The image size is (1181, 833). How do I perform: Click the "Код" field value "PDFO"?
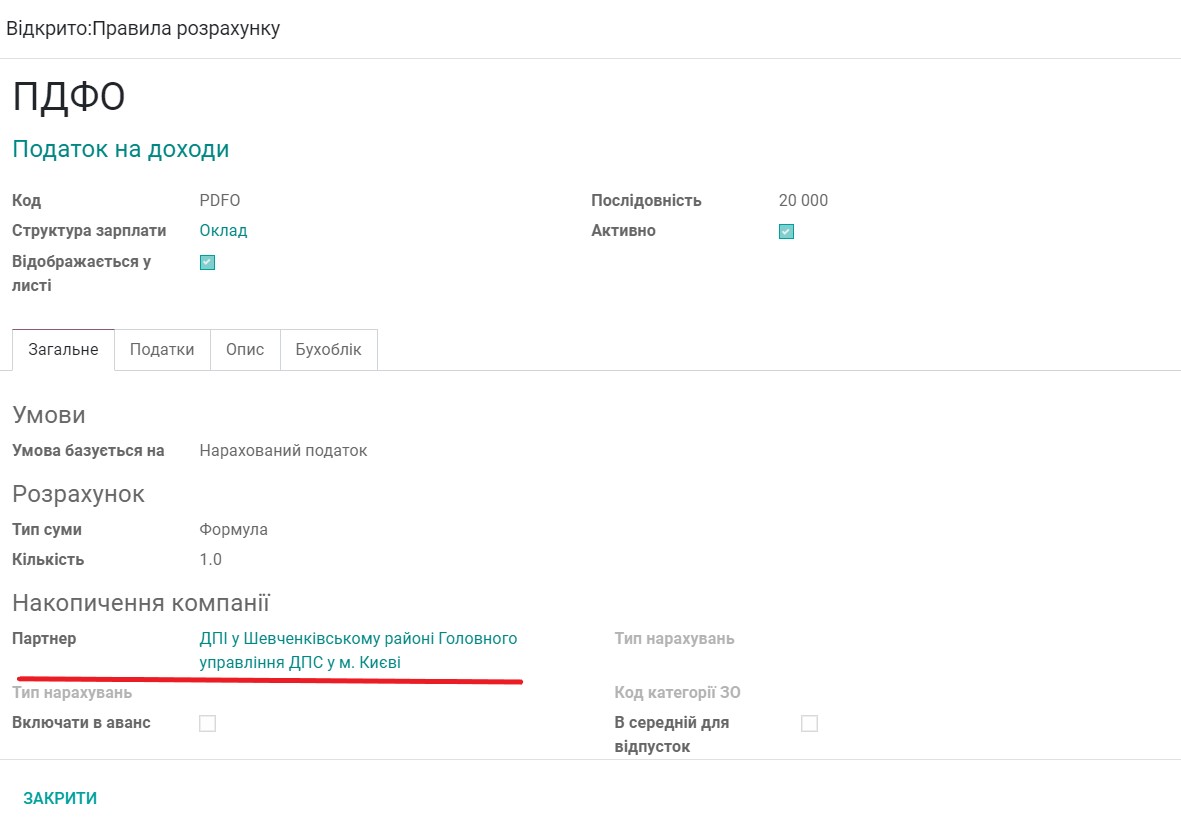pos(220,200)
